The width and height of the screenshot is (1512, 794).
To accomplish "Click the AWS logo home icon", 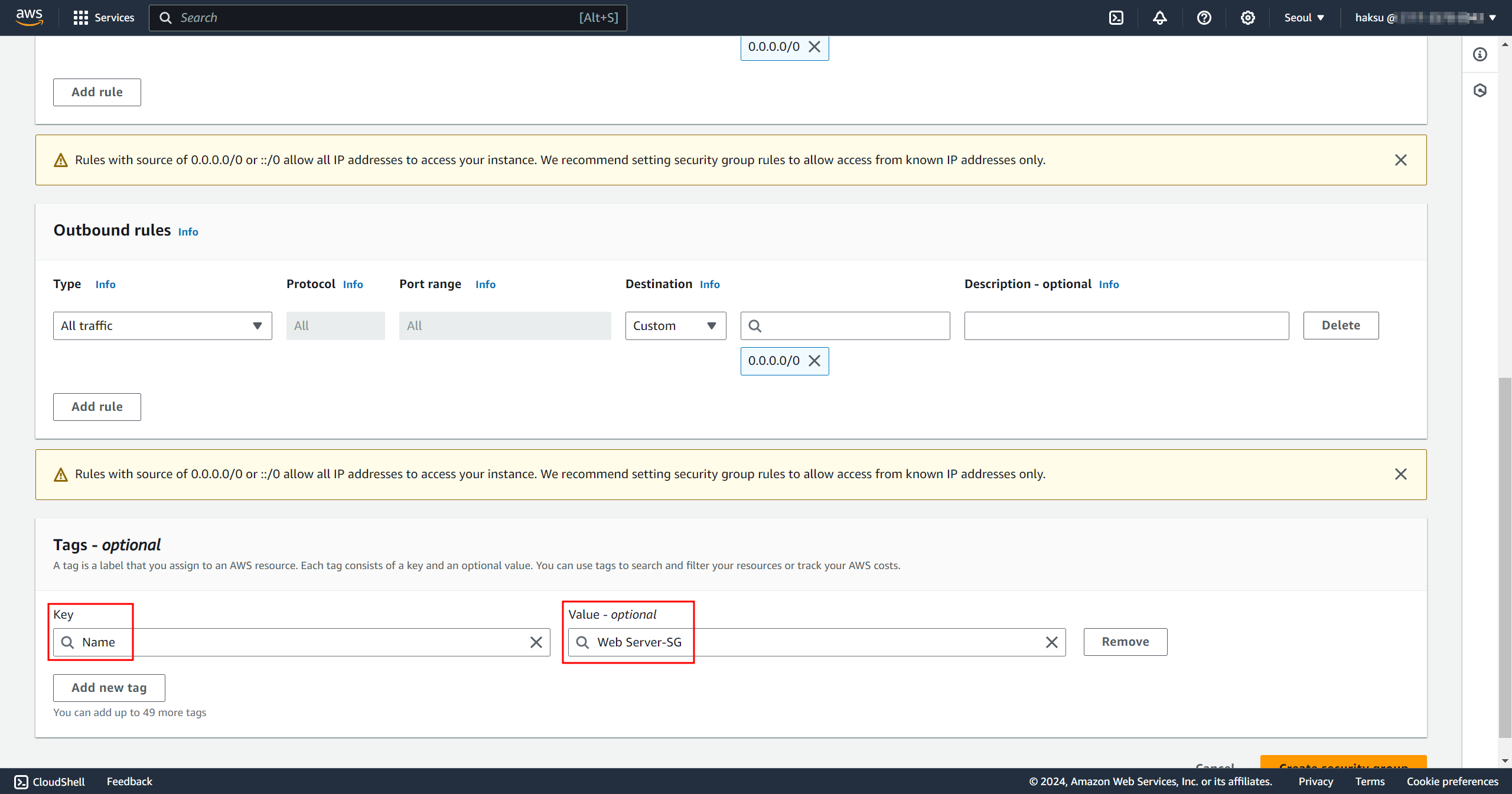I will [29, 18].
